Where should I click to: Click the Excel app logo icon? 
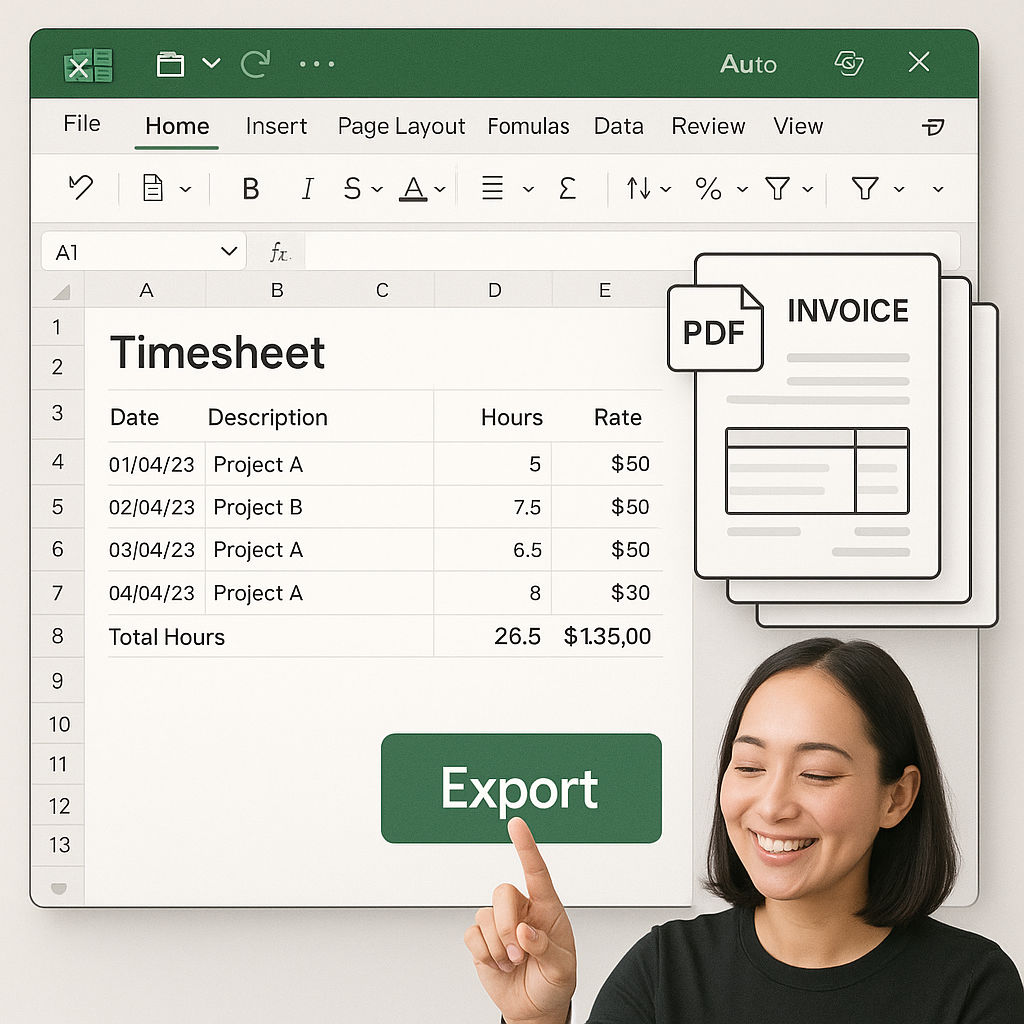pyautogui.click(x=88, y=65)
